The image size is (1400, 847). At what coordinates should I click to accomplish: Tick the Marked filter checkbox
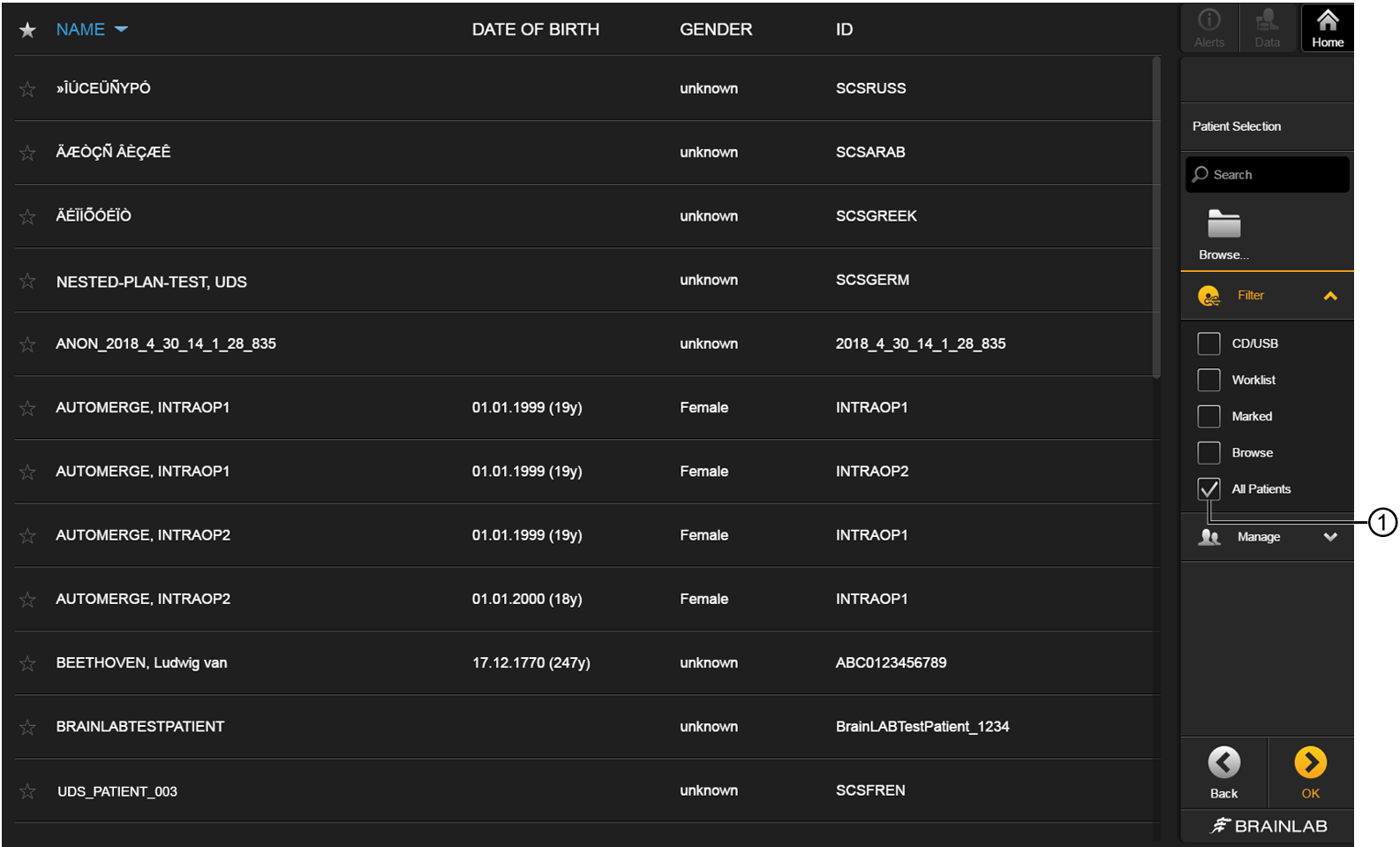tap(1208, 416)
